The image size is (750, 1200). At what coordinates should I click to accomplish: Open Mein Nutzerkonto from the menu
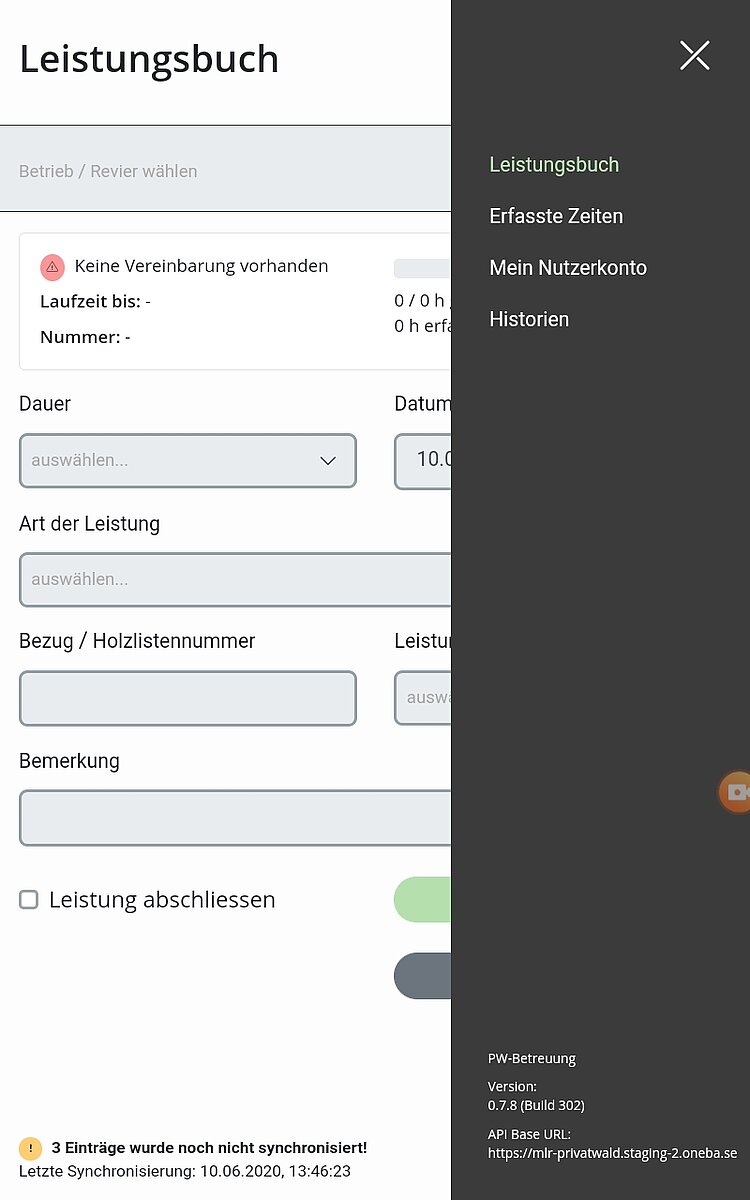[568, 268]
